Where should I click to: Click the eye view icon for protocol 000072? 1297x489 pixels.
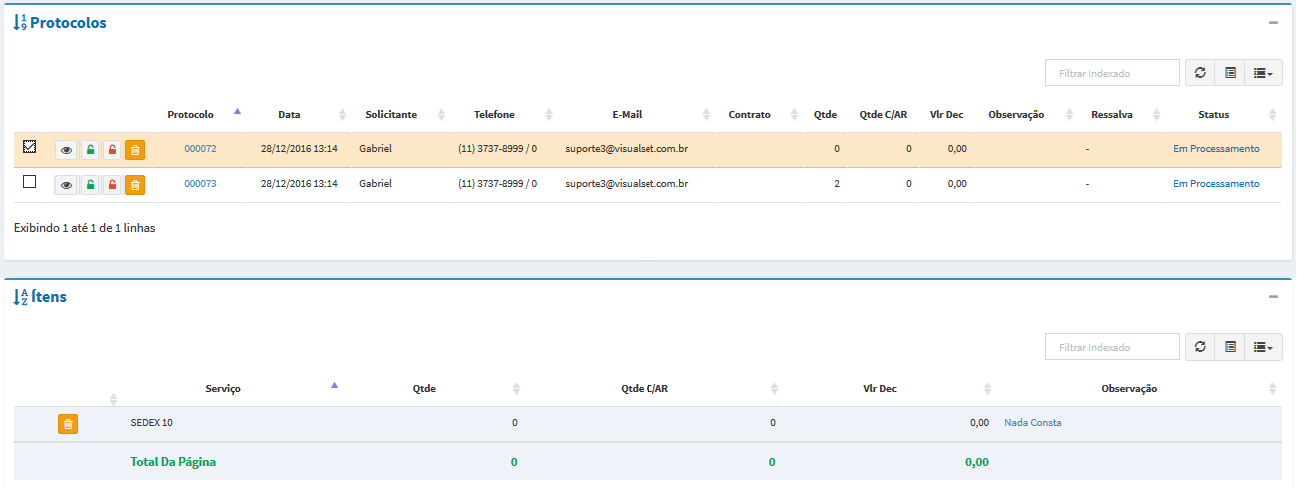coord(67,150)
